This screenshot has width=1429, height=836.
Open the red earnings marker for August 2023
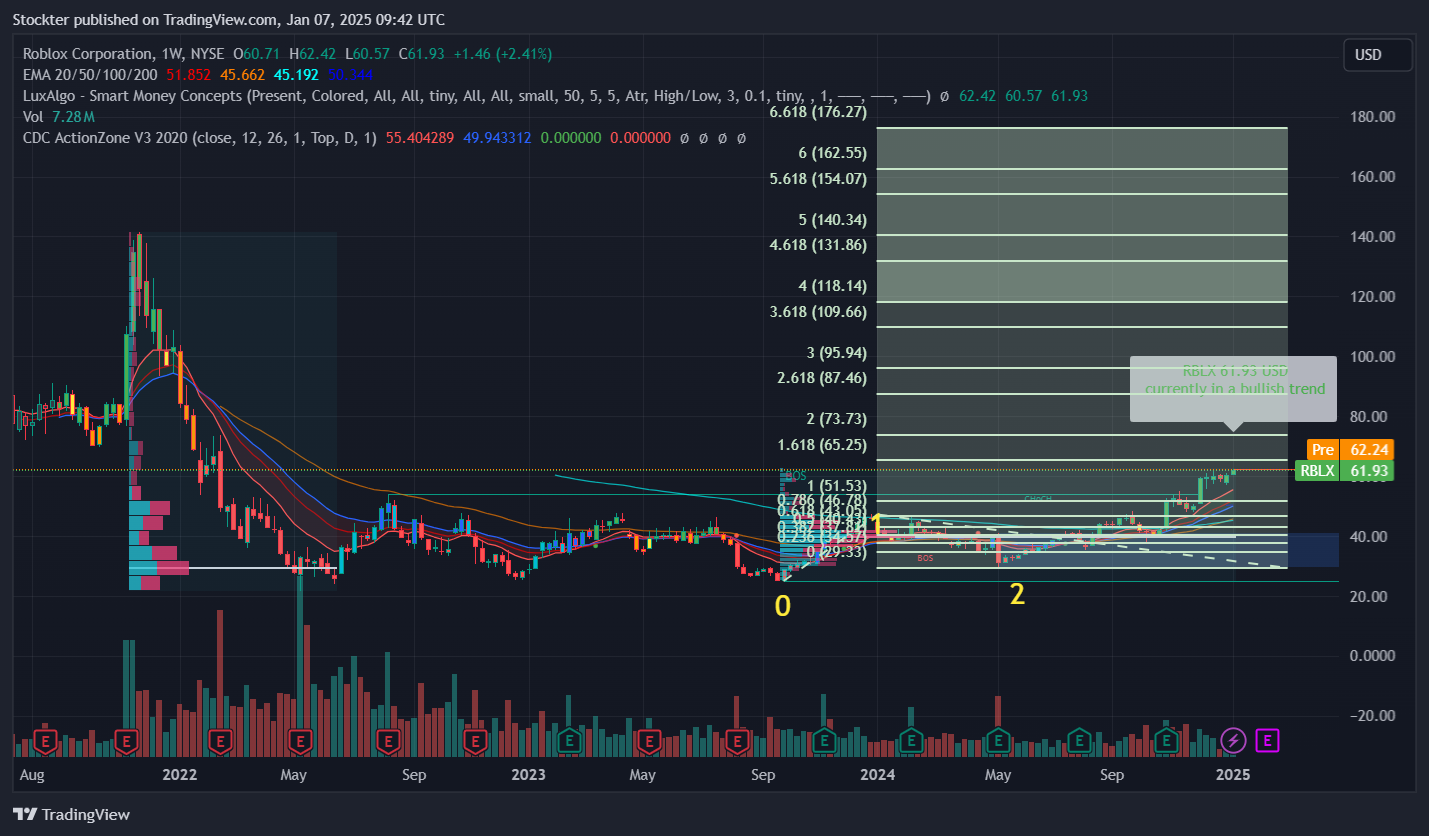(x=737, y=741)
